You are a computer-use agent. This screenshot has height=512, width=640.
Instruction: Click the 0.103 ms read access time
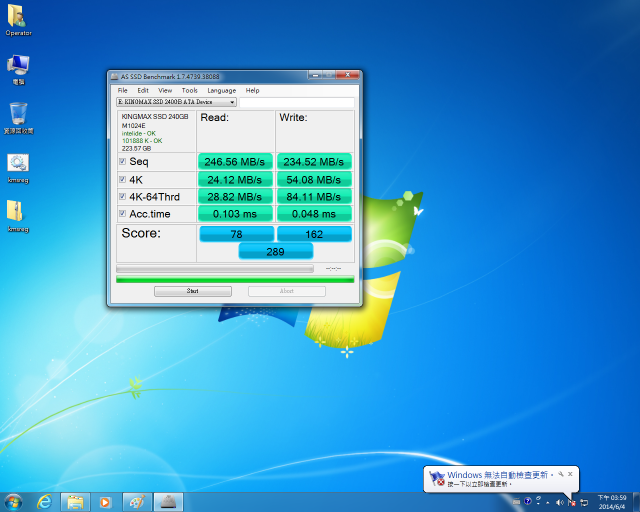point(235,214)
